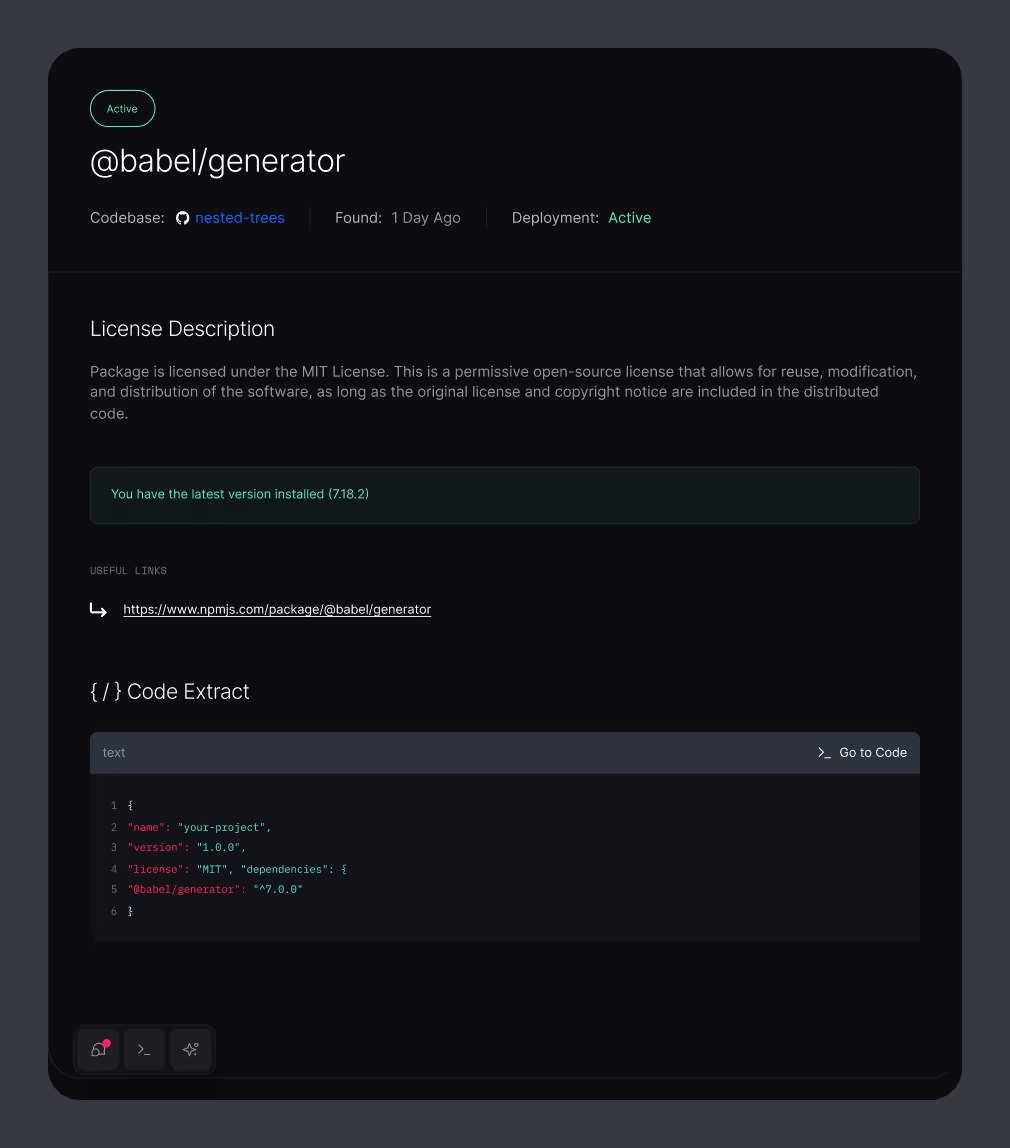Open the nested-trees codebase link
Viewport: 1010px width, 1148px height.
(x=239, y=217)
